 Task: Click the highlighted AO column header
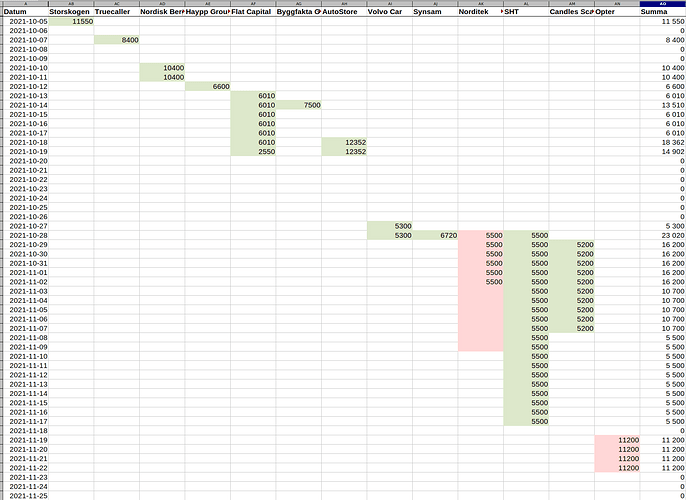tap(661, 4)
